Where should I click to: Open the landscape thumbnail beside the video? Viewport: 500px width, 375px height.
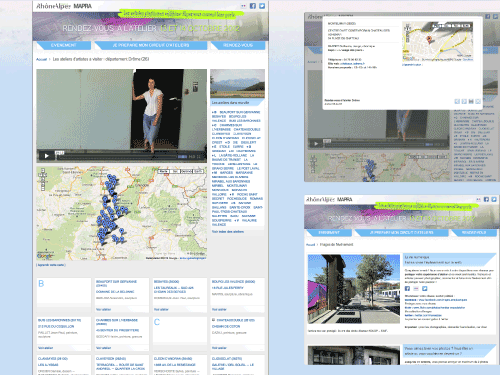237,84
